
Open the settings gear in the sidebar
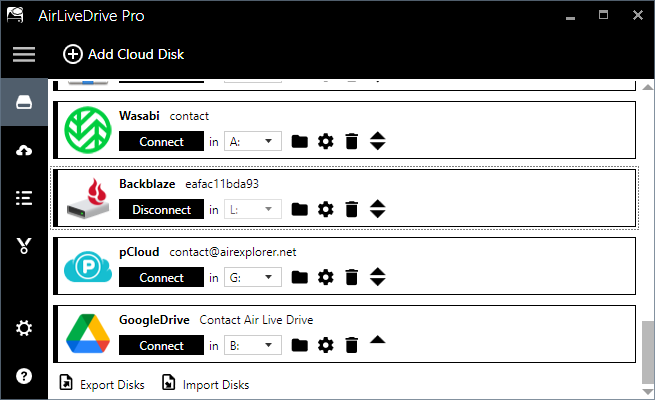click(x=24, y=328)
